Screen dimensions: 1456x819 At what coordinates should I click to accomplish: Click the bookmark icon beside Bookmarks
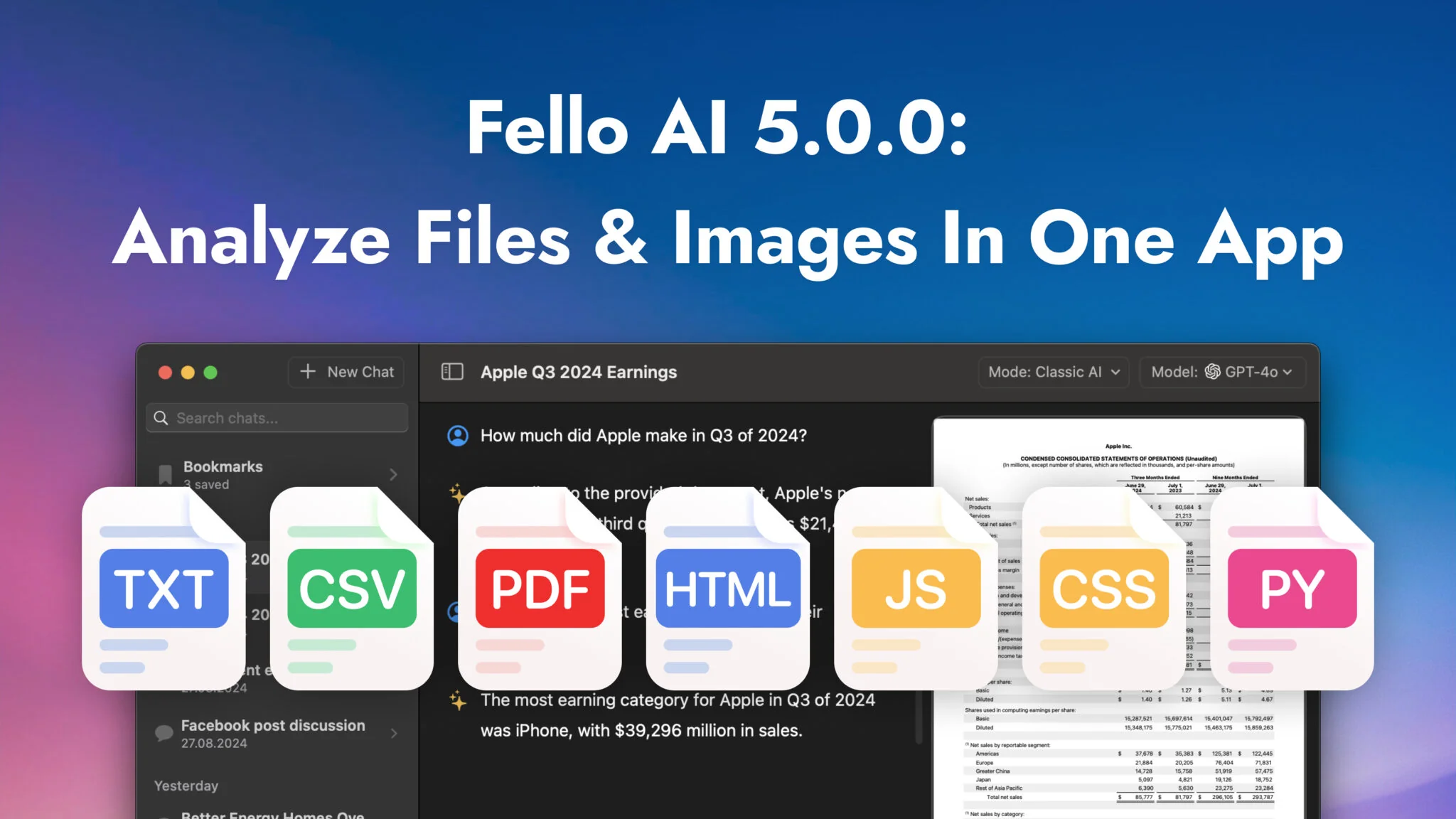(x=165, y=474)
